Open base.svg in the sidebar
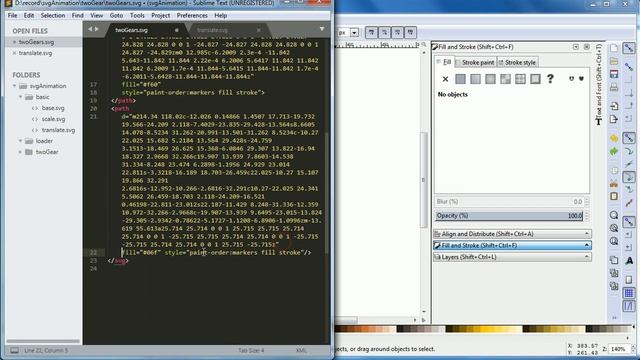Image resolution: width=640 pixels, height=360 pixels. coord(53,108)
